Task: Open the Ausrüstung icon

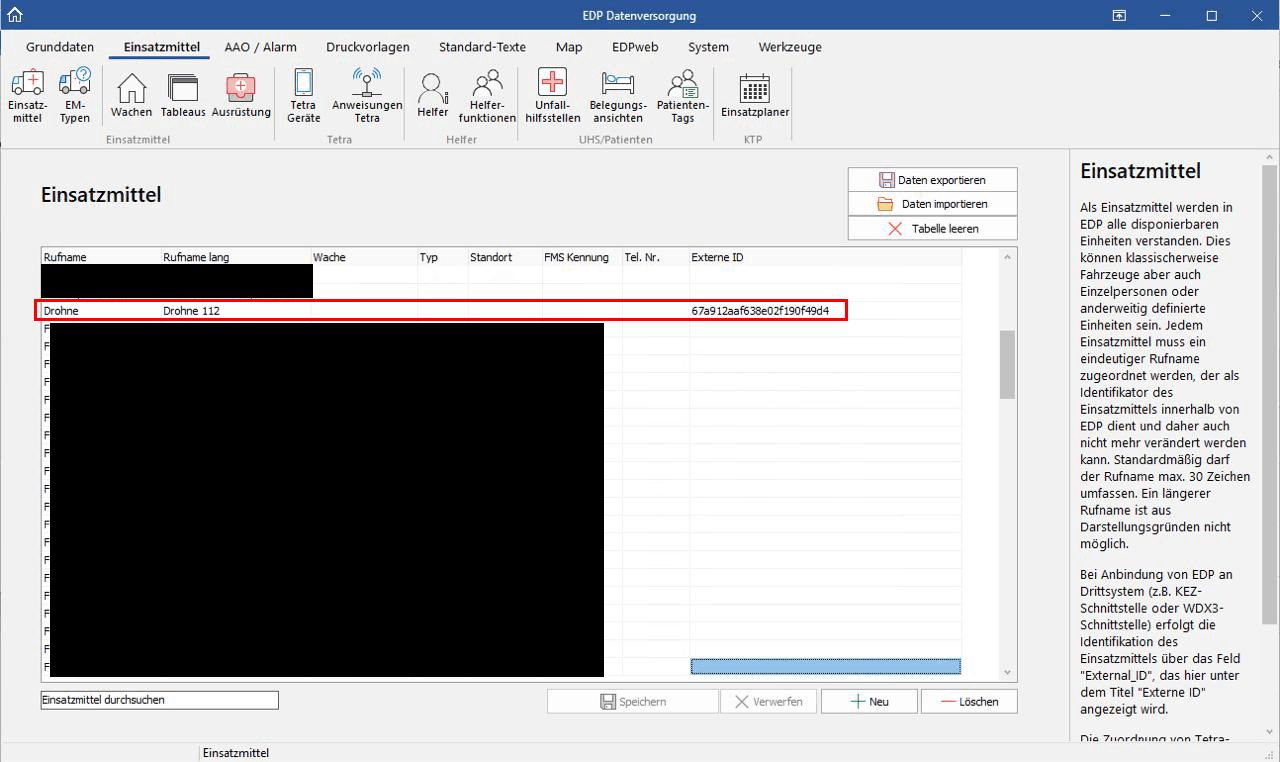Action: 241,96
